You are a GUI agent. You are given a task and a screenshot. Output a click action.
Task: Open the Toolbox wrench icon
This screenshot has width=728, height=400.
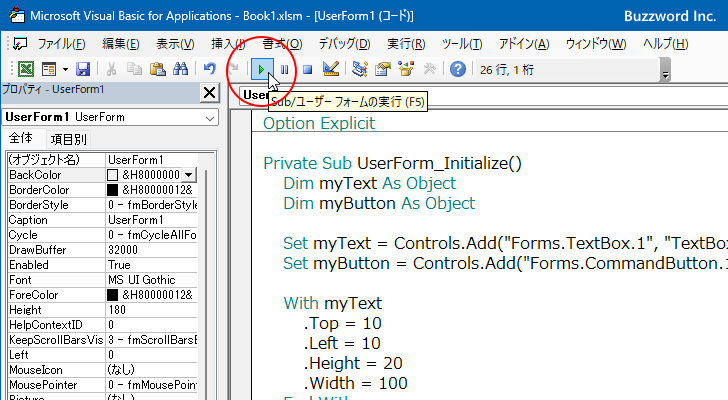[429, 69]
